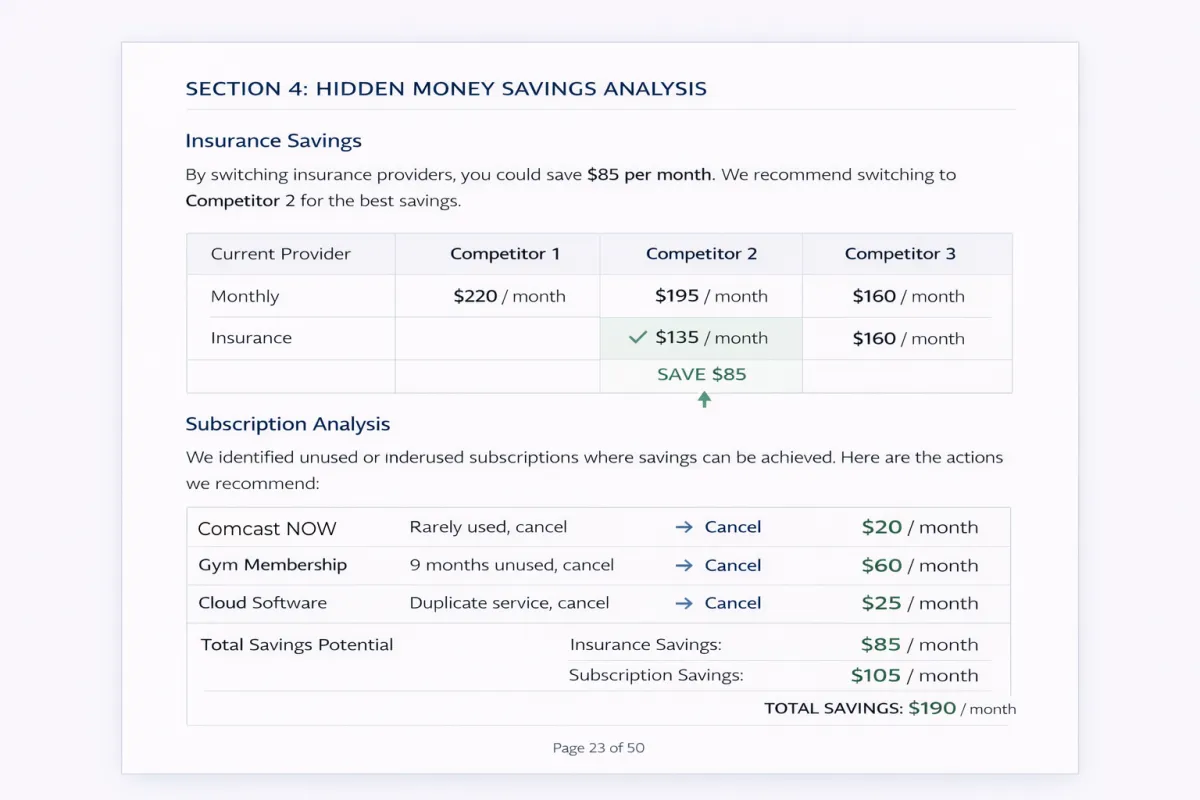
Task: Click the '$60 / month' amount
Action: pyautogui.click(x=920, y=565)
